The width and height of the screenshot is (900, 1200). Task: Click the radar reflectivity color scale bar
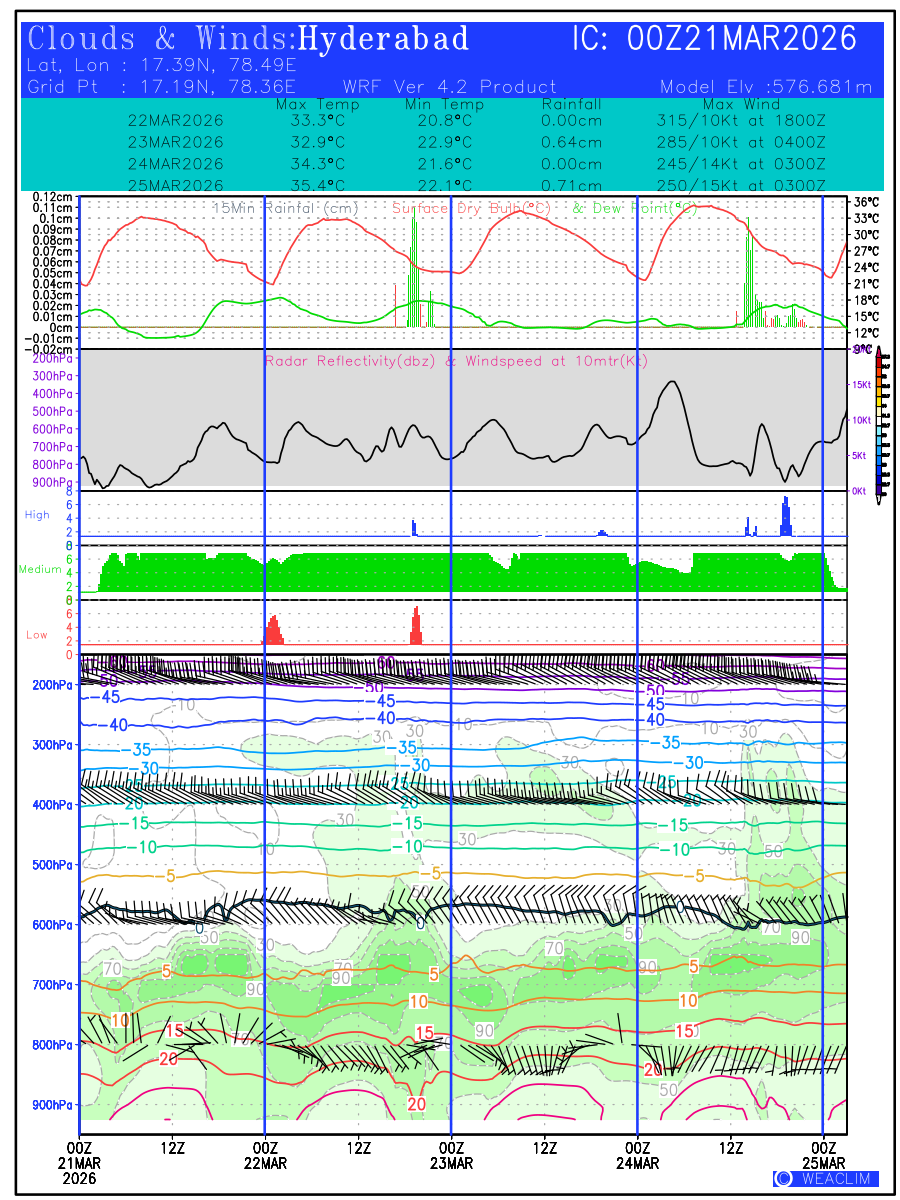[x=879, y=421]
